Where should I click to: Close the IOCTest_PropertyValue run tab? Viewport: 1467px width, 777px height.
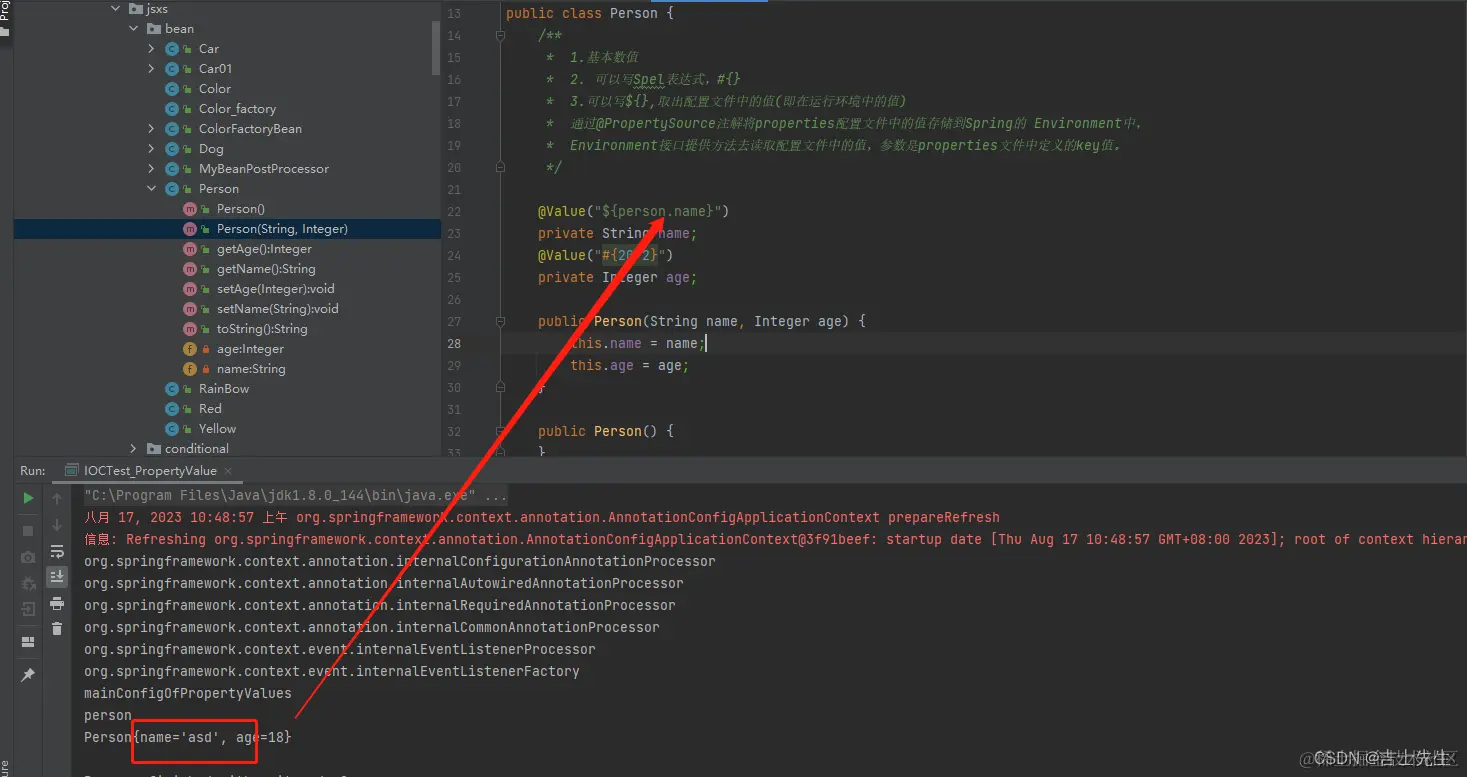[x=227, y=471]
